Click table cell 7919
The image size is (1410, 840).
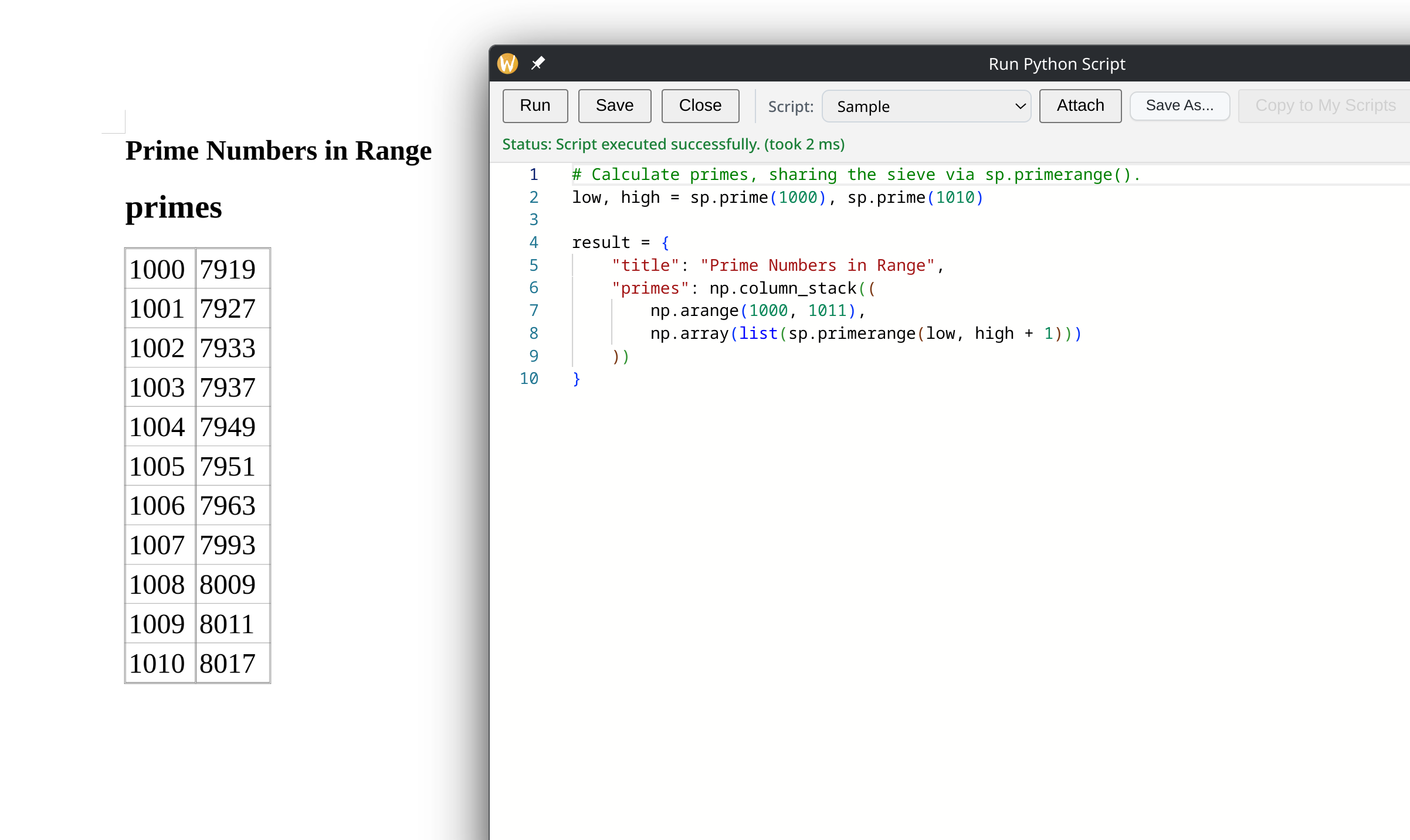click(233, 270)
